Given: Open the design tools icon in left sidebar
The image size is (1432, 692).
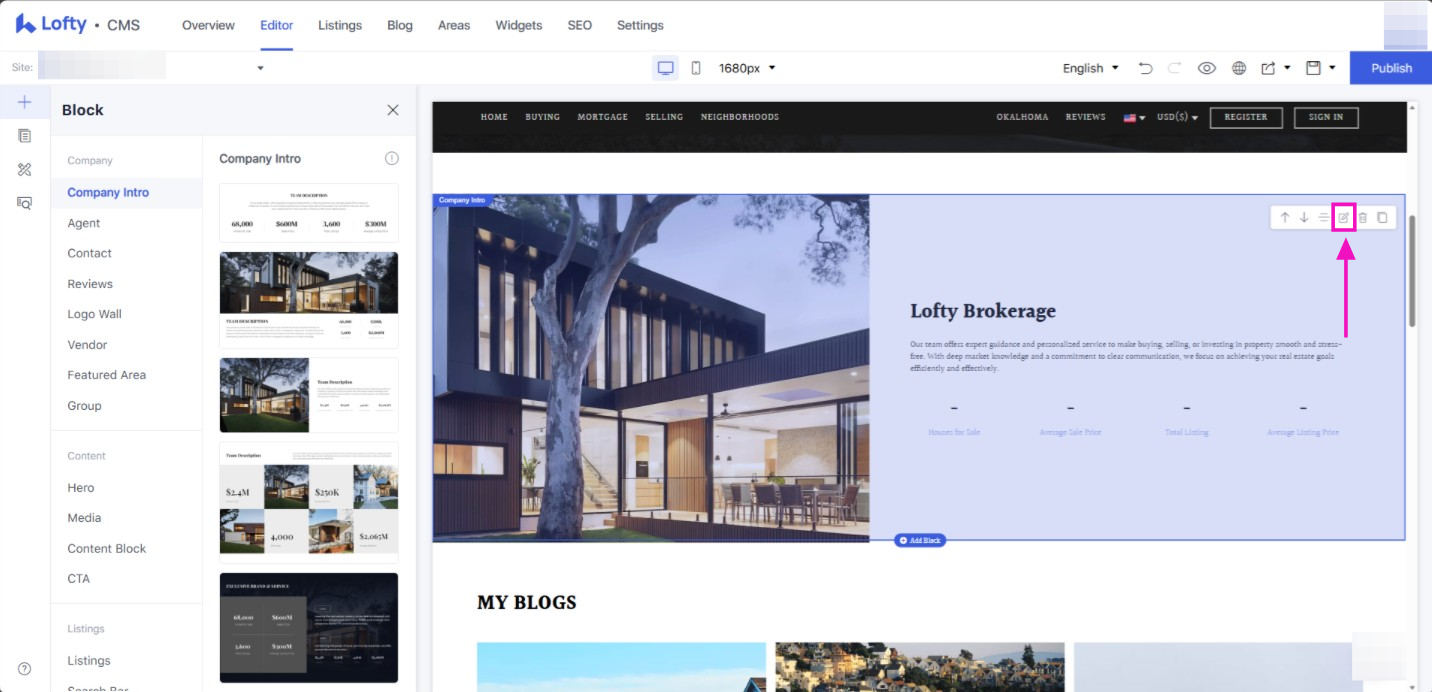Looking at the screenshot, I should pyautogui.click(x=25, y=169).
